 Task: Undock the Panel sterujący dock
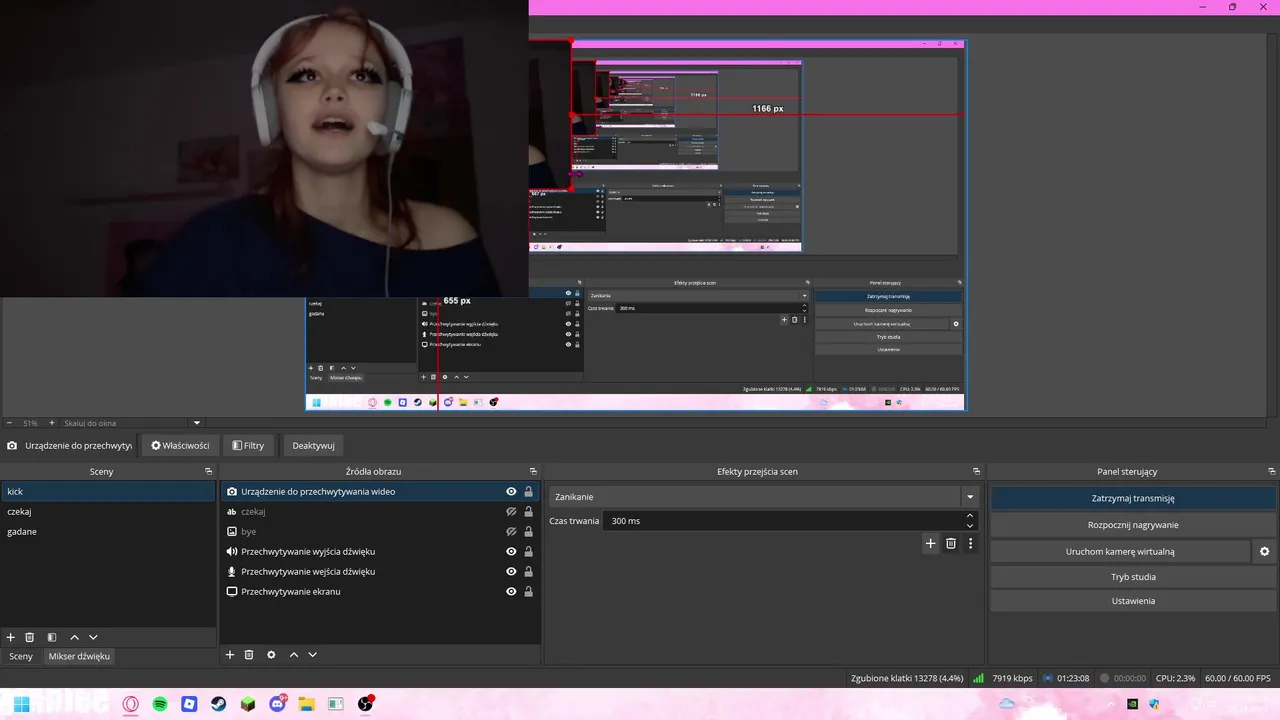tap(1272, 471)
